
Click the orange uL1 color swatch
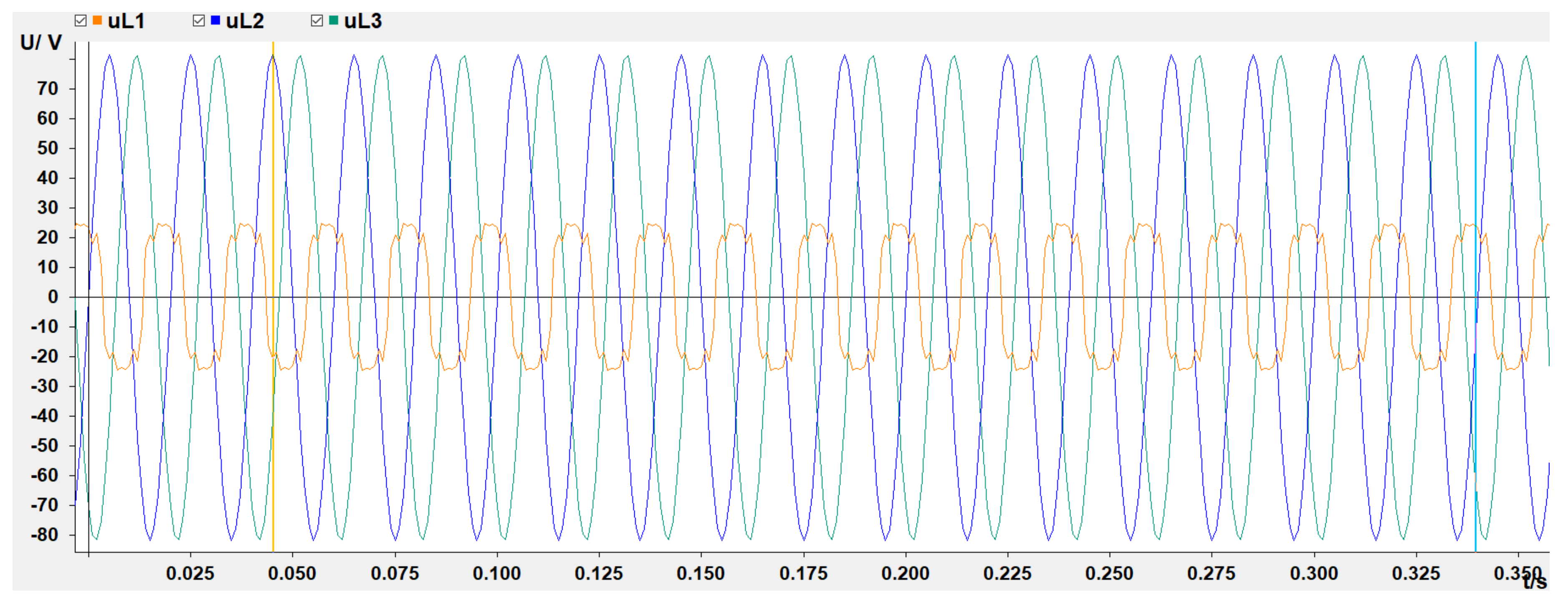98,20
